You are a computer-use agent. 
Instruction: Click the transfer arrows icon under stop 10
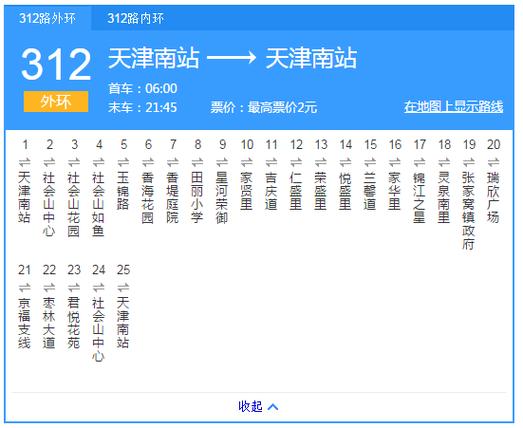(x=247, y=162)
